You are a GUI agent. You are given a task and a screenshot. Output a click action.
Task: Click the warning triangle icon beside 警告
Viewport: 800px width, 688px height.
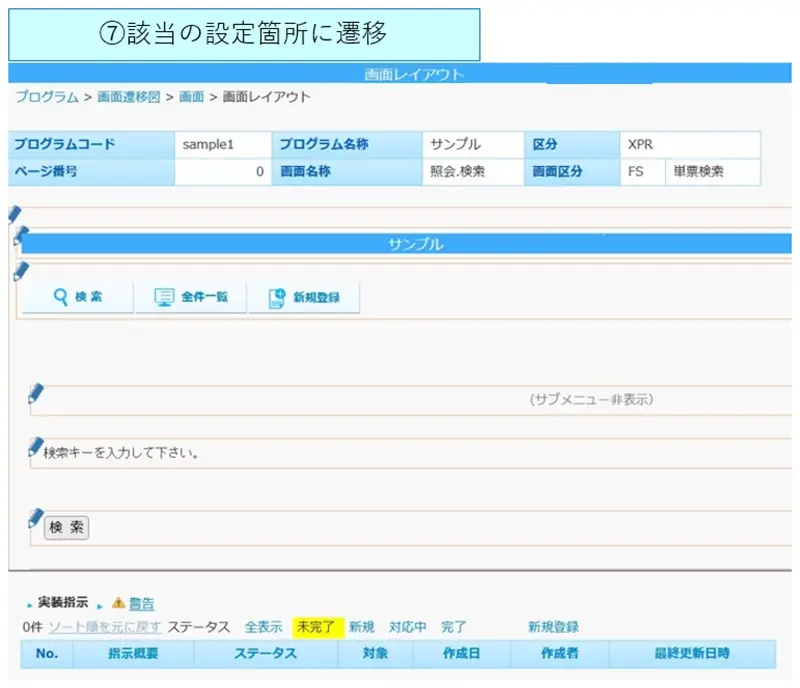point(118,603)
